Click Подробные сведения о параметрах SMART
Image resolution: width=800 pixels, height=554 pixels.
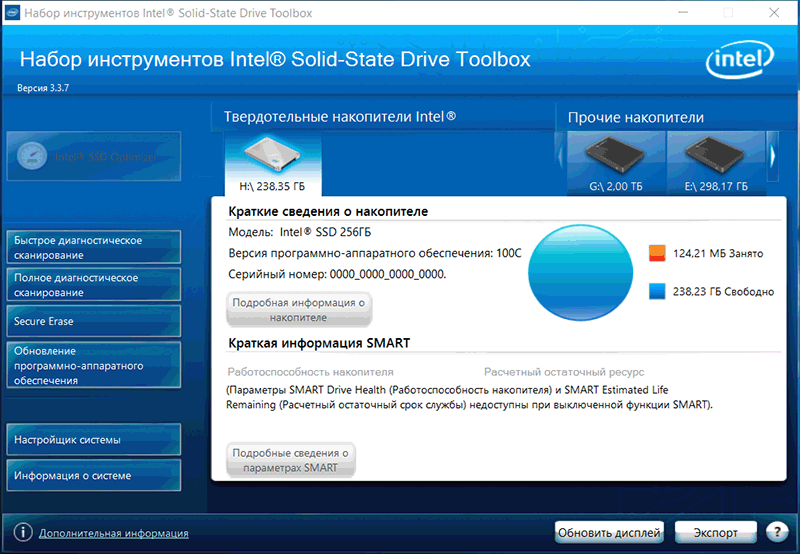point(291,460)
